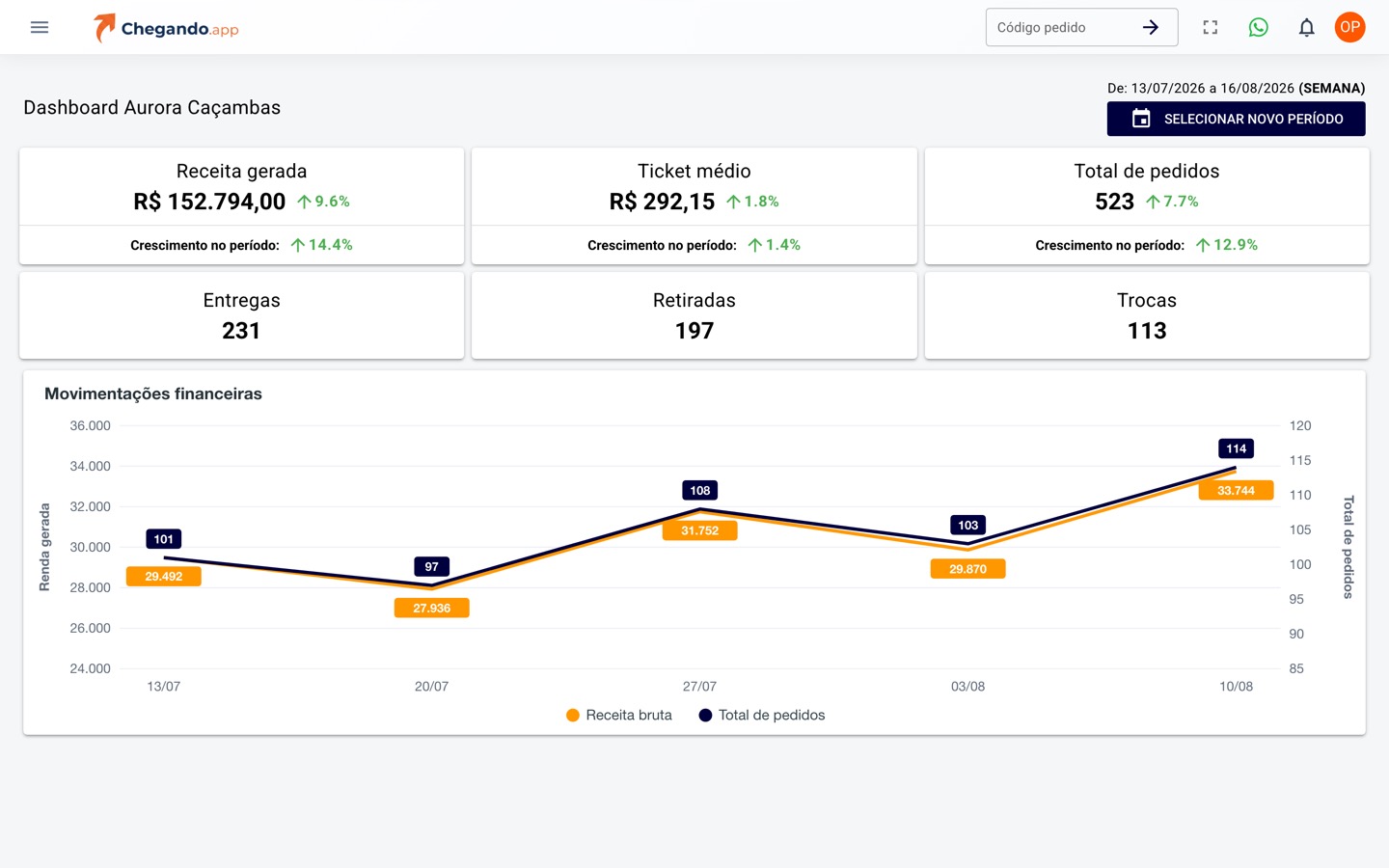Screen dimensions: 1389x868
Task: Open notifications bell
Action: click(1306, 27)
